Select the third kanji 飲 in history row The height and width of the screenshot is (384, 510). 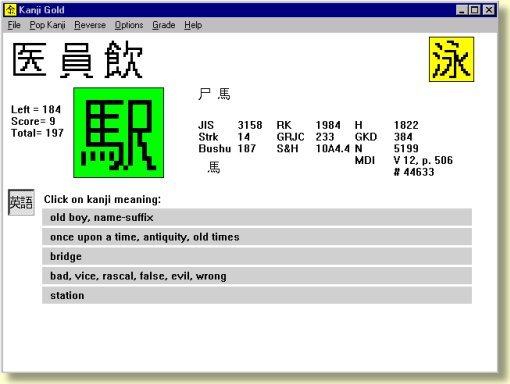click(123, 60)
